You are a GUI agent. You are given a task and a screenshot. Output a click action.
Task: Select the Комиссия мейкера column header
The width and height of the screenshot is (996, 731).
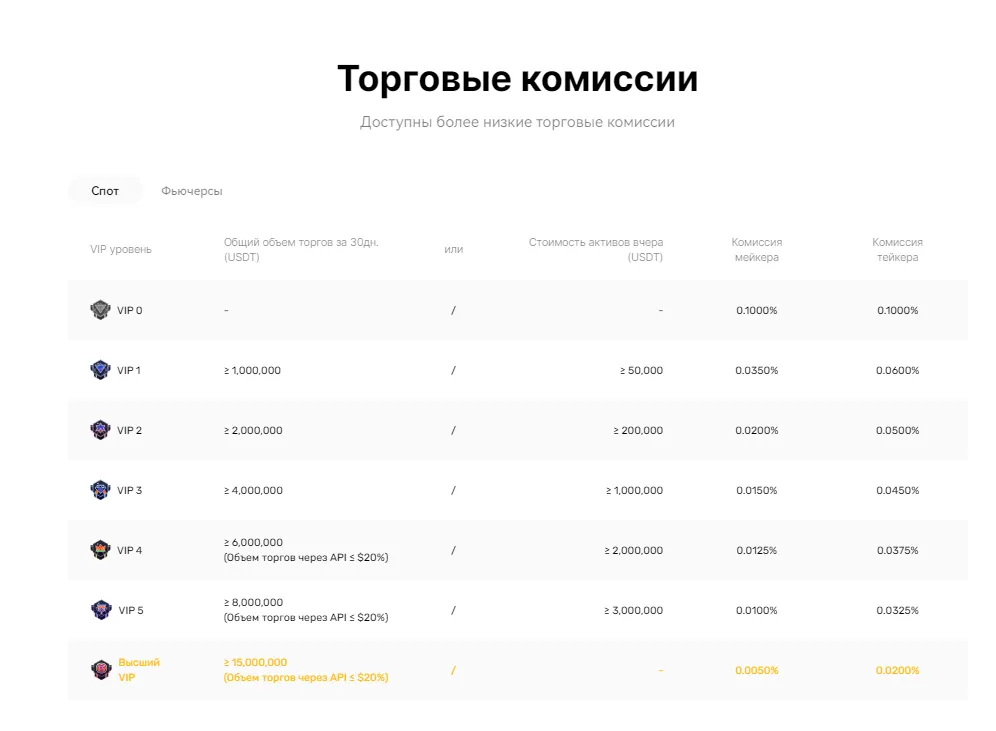click(x=757, y=250)
